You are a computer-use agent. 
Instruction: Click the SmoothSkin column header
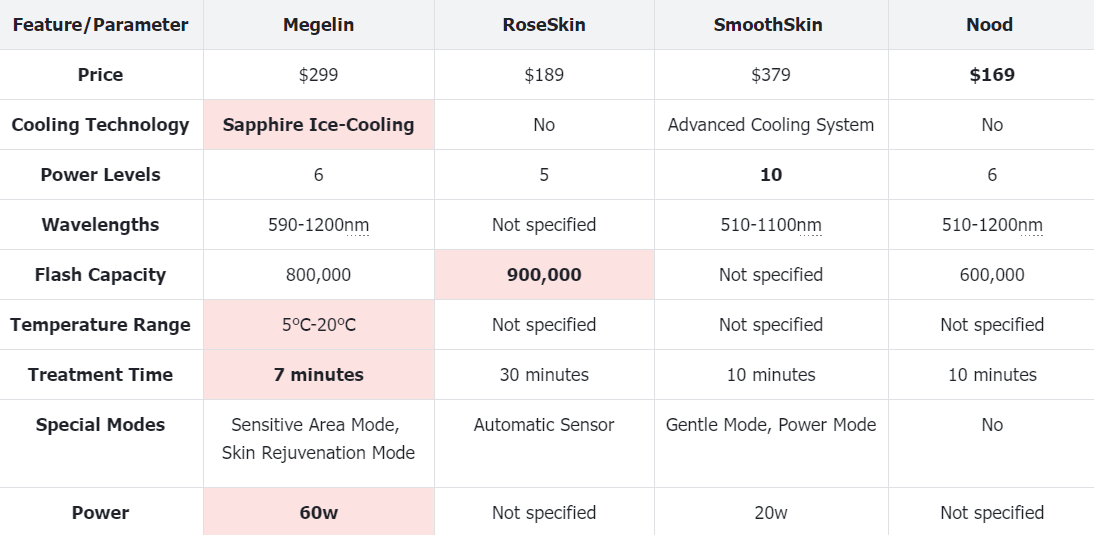771,24
